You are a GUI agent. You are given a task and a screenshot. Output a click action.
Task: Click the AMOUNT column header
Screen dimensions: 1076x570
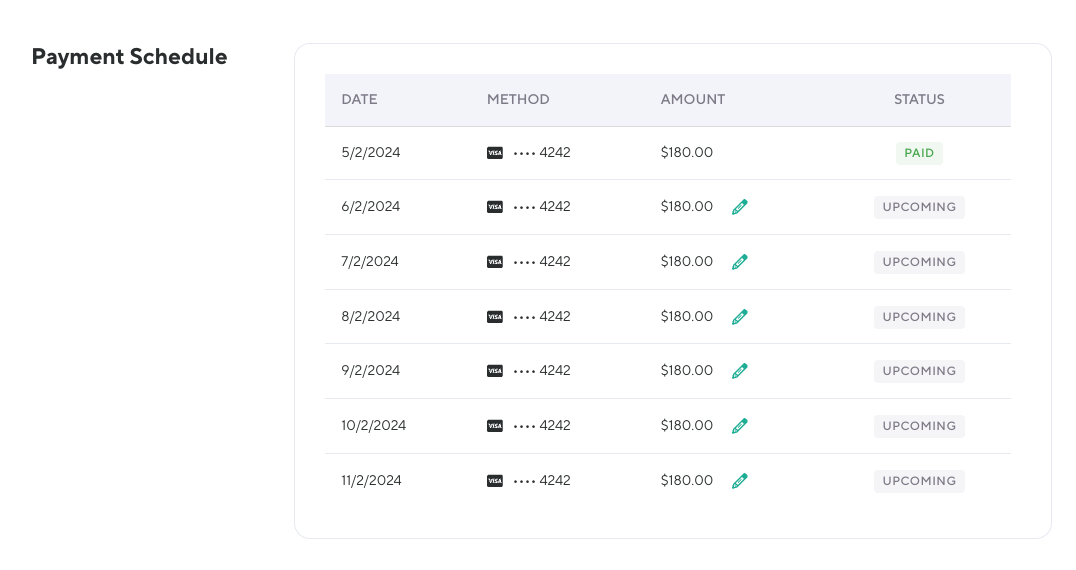(x=692, y=100)
